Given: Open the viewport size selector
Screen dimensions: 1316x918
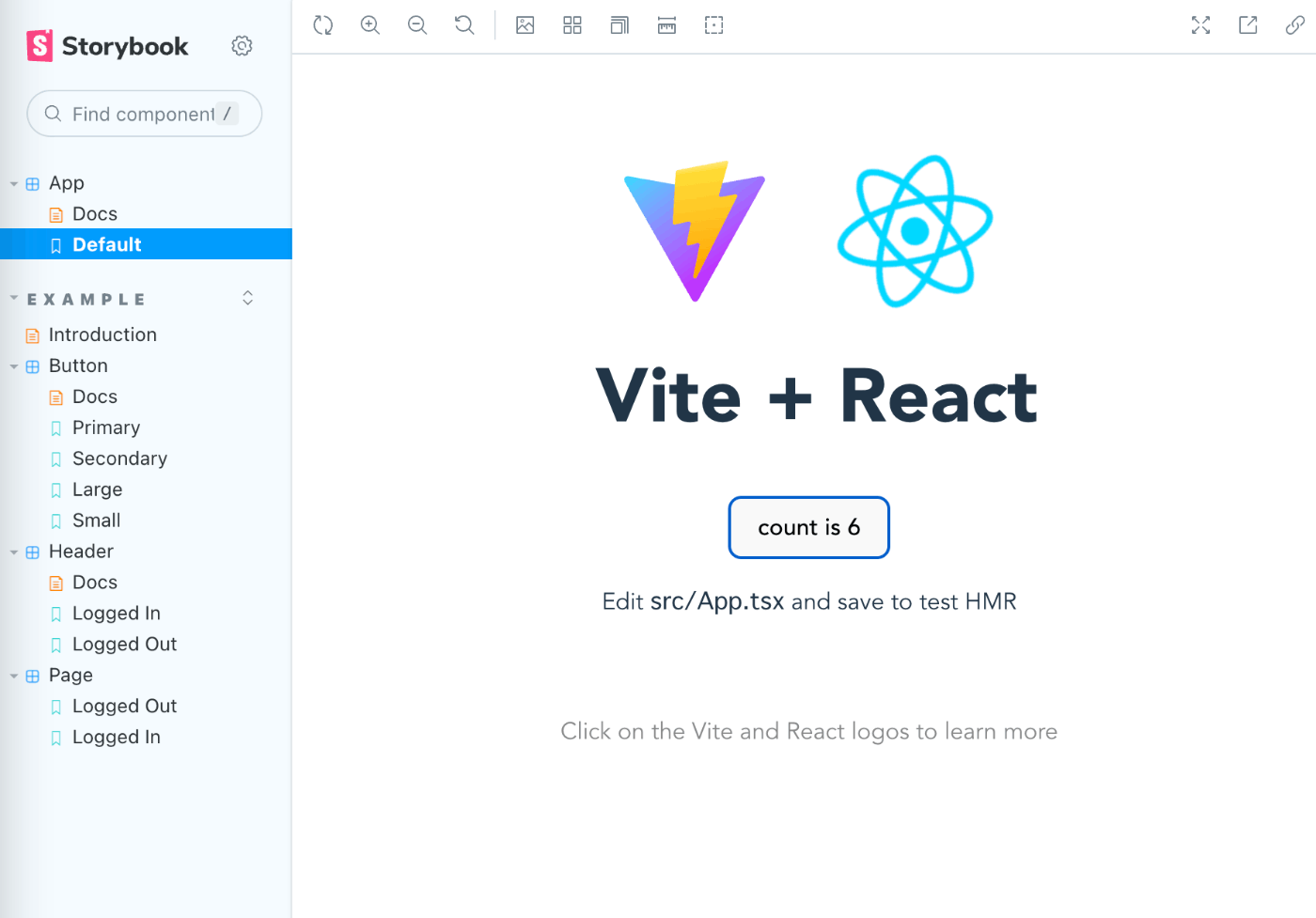Looking at the screenshot, I should (619, 25).
